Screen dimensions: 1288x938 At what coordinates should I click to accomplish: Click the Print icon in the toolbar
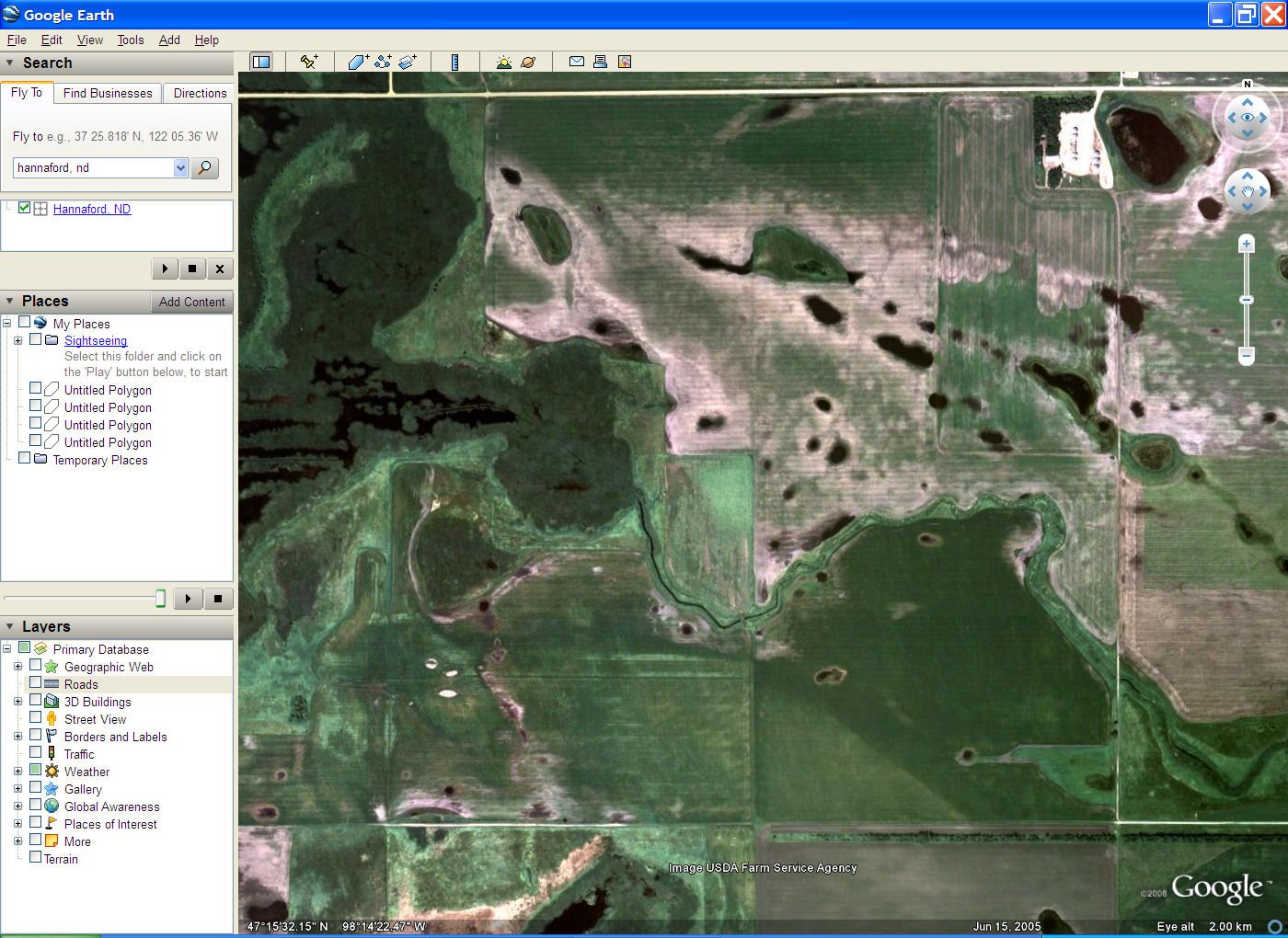click(600, 62)
